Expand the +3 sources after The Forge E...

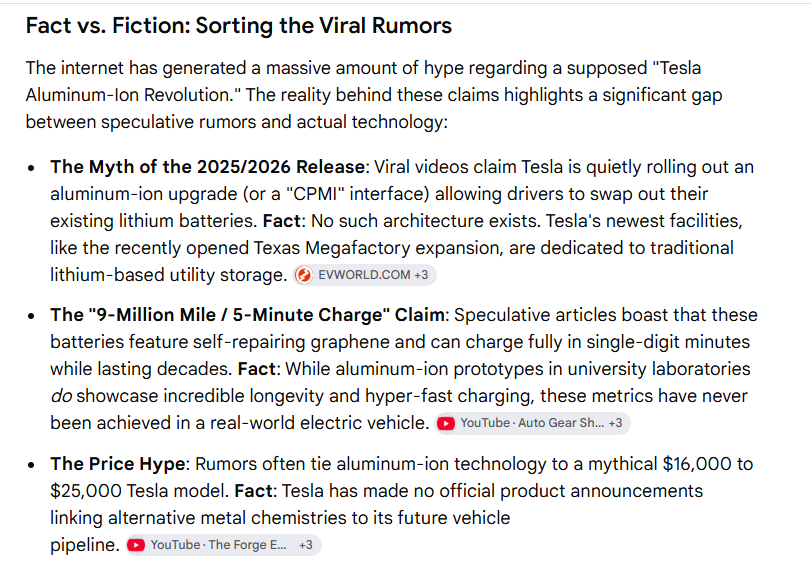pos(306,545)
